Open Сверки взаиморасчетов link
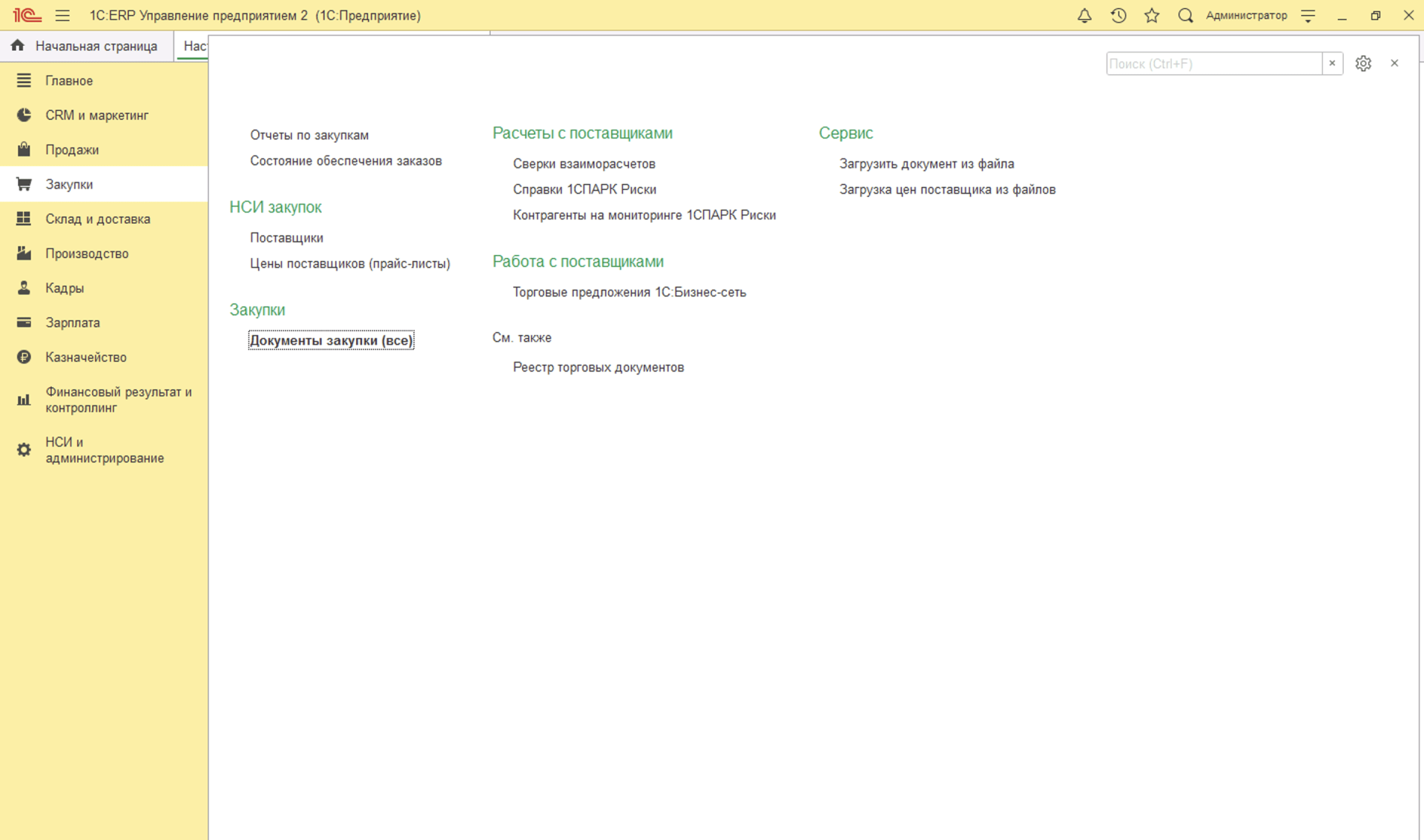The width and height of the screenshot is (1424, 840). click(x=584, y=164)
